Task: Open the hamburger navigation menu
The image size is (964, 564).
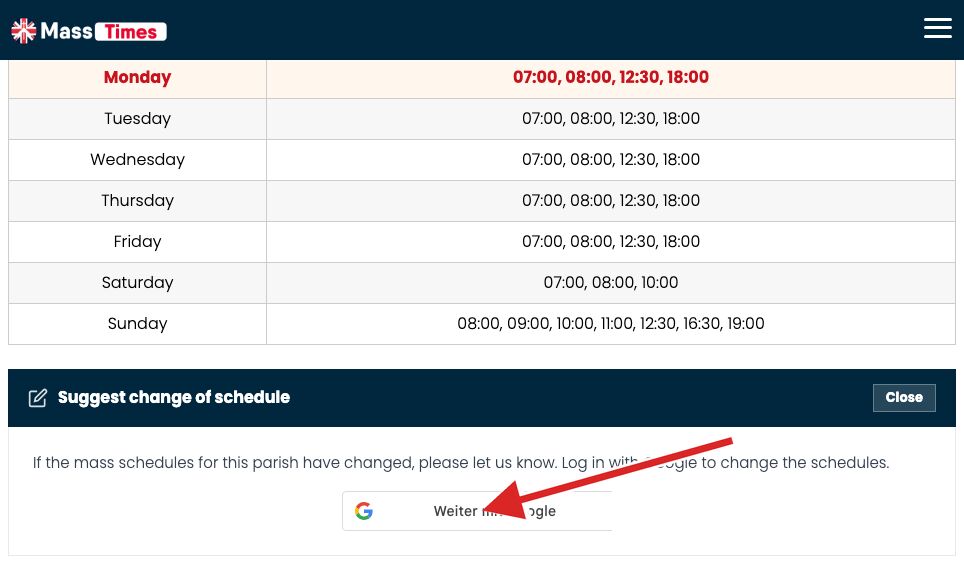Action: [937, 28]
